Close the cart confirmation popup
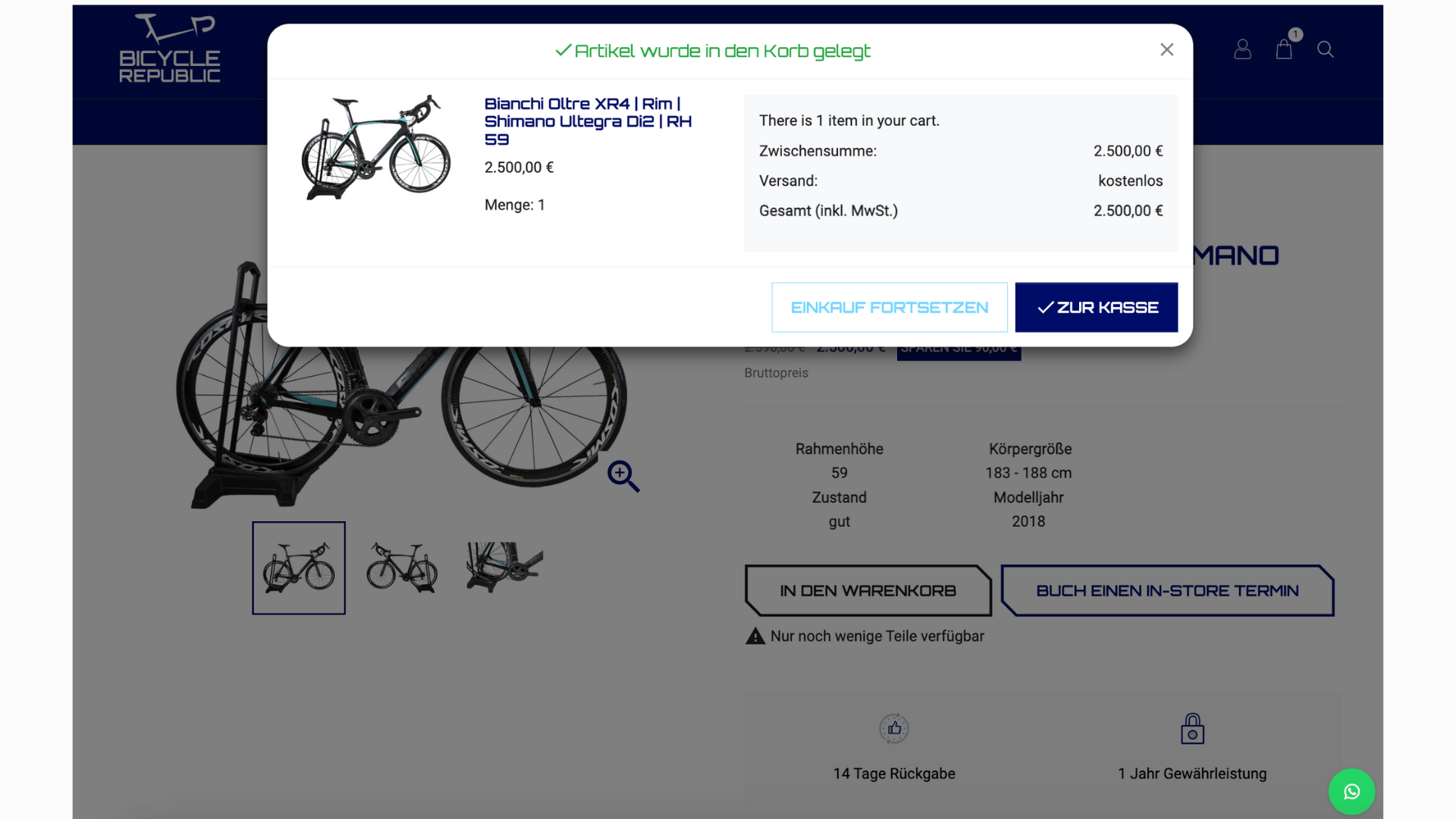1456x819 pixels. [1166, 50]
